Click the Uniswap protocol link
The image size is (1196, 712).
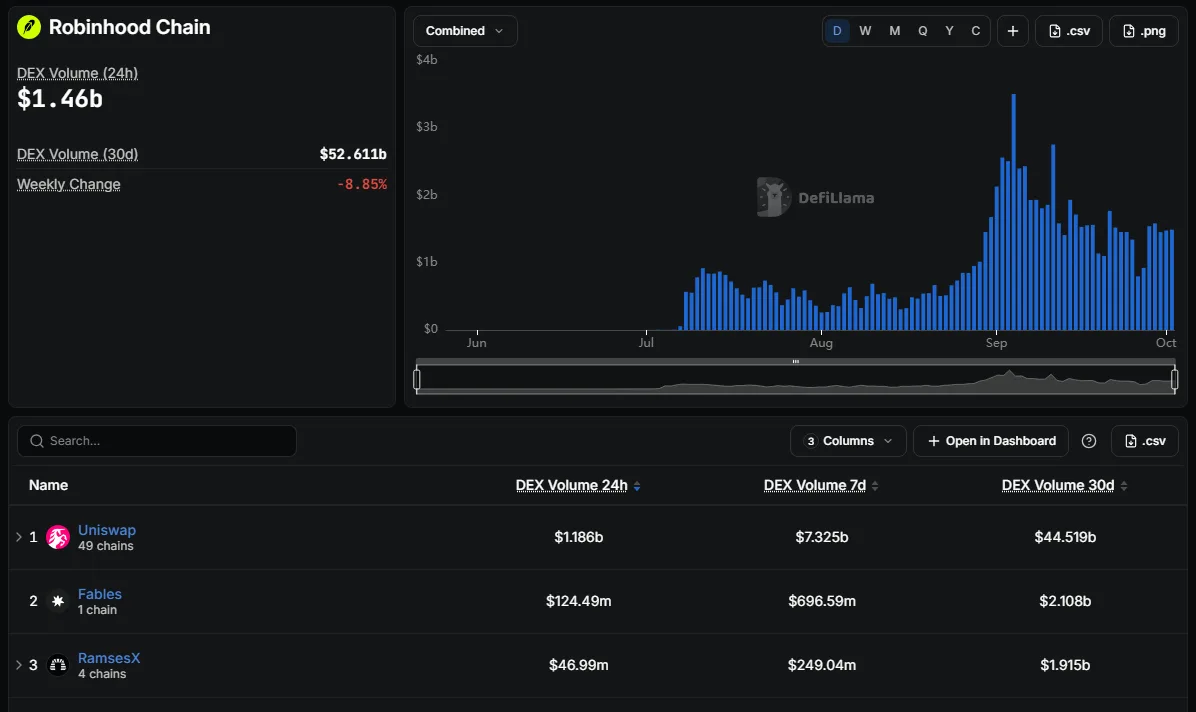coord(107,530)
